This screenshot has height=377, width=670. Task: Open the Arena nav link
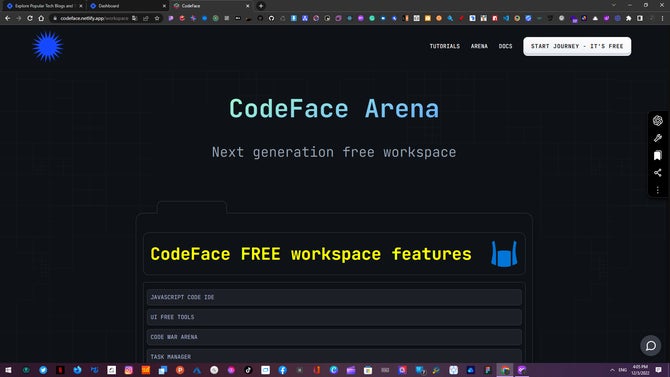pyautogui.click(x=479, y=46)
